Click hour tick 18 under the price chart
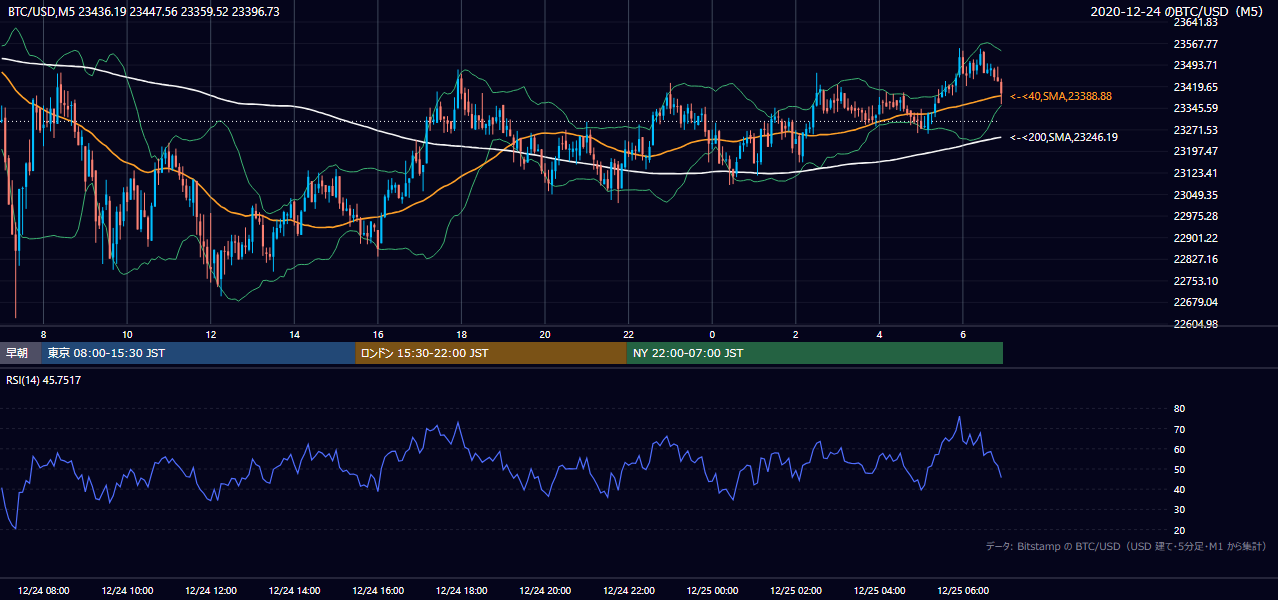The height and width of the screenshot is (600, 1278). click(x=461, y=335)
